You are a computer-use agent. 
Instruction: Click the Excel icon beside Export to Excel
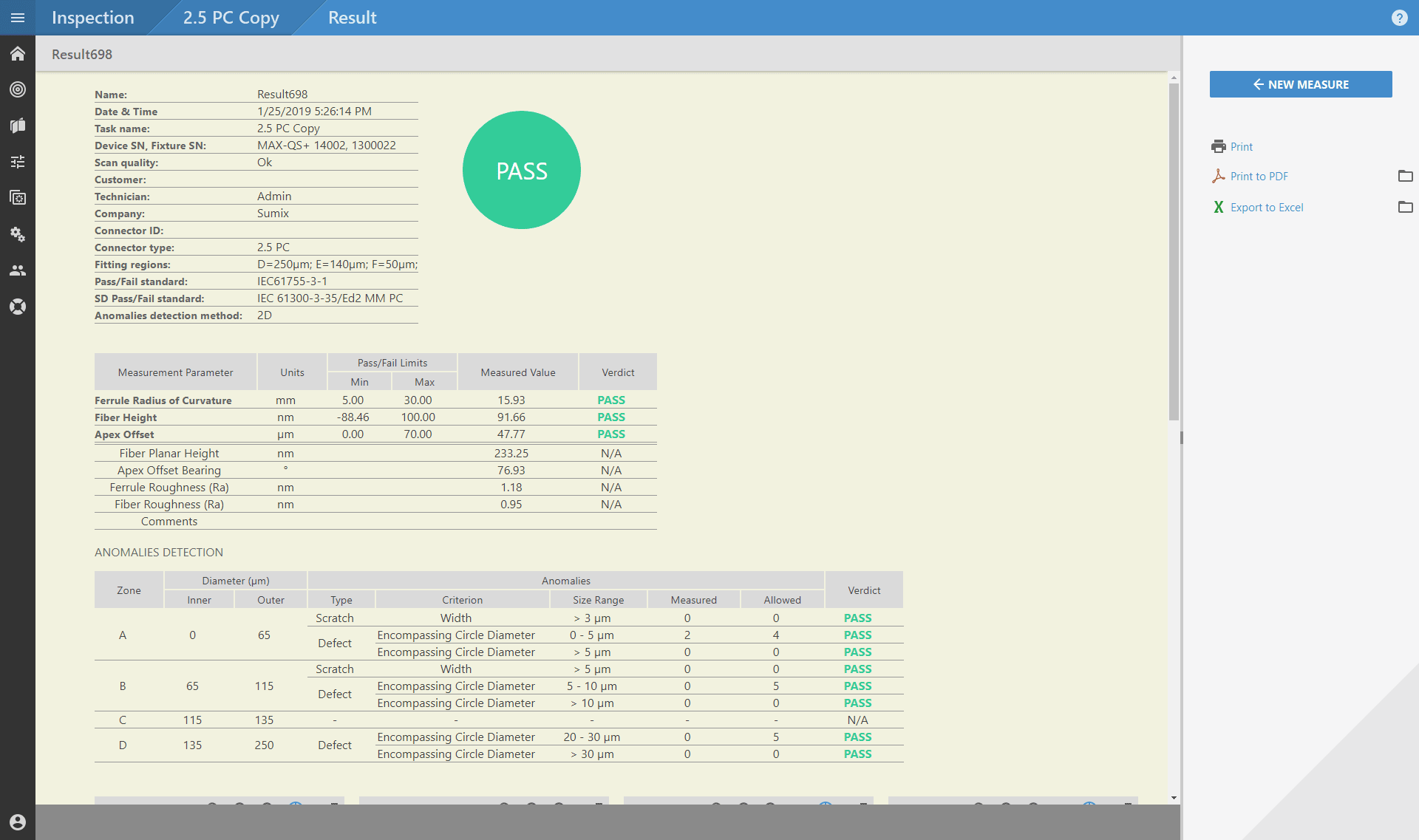(x=1219, y=207)
